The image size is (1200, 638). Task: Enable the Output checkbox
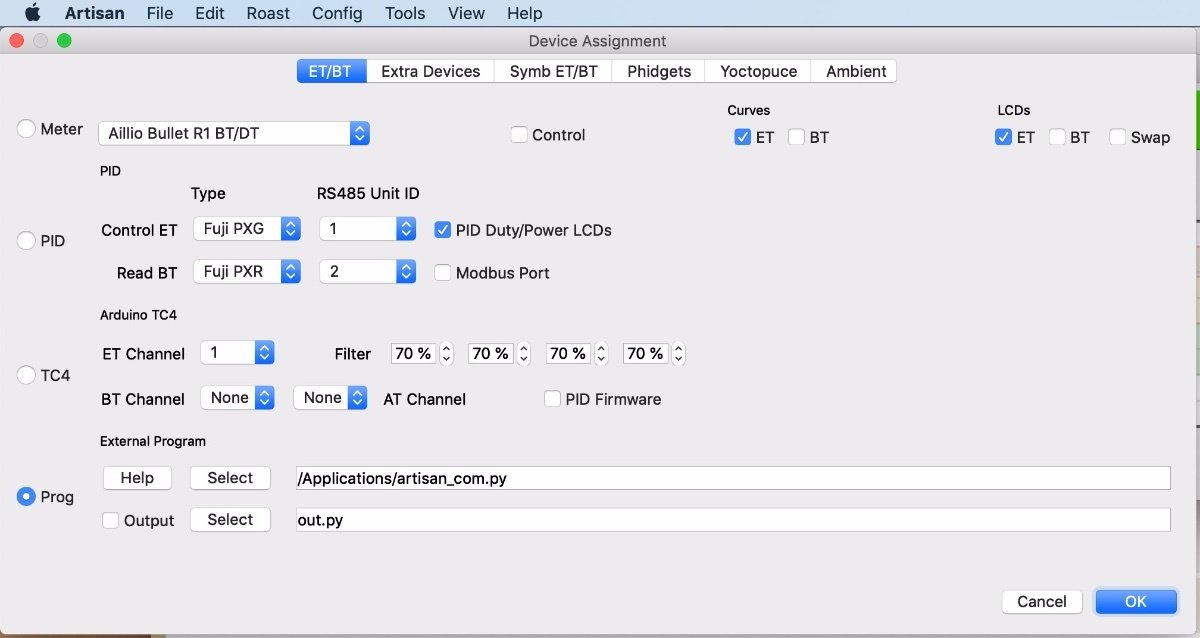coord(111,520)
